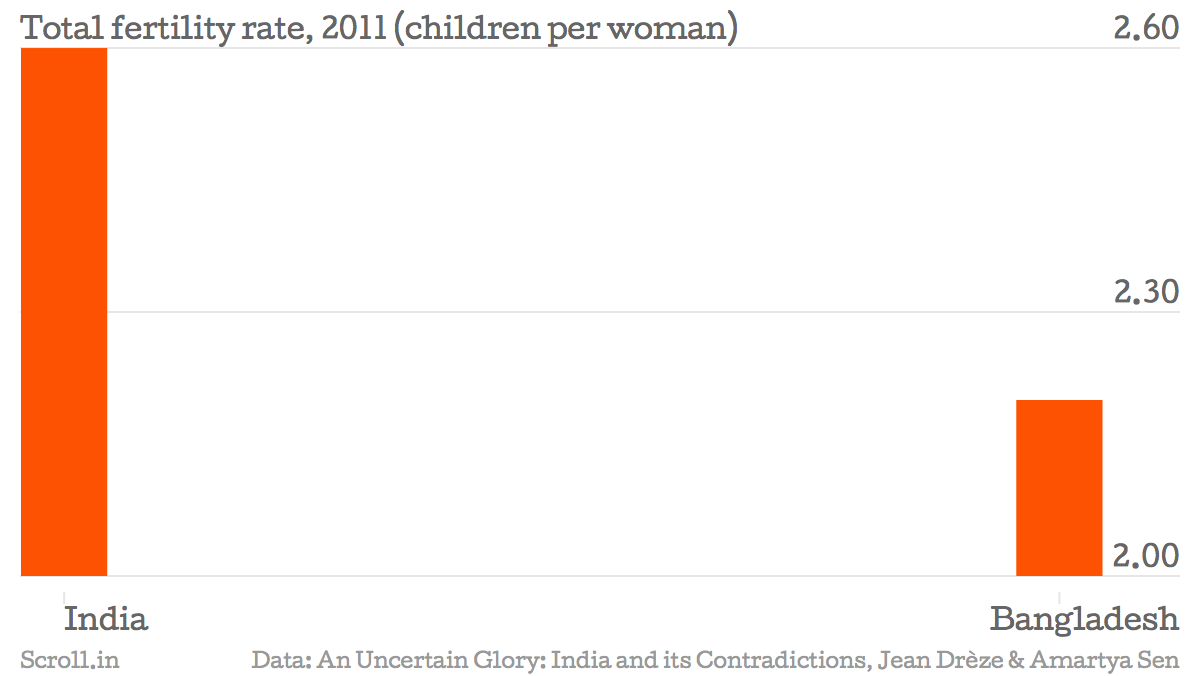Click the India orange bar
Image resolution: width=1200 pixels, height=676 pixels.
64,312
